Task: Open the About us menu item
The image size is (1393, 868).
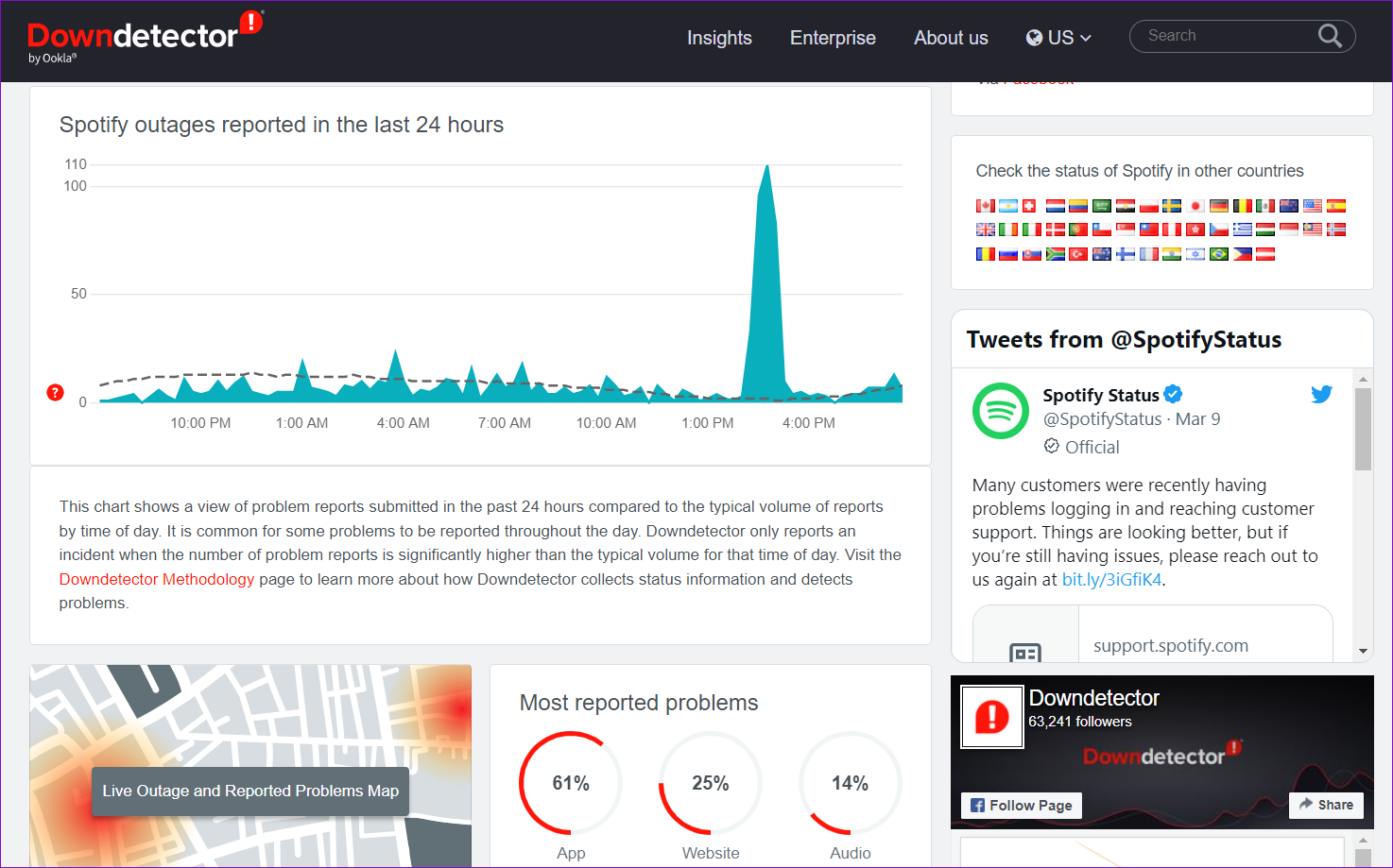Action: click(x=951, y=38)
